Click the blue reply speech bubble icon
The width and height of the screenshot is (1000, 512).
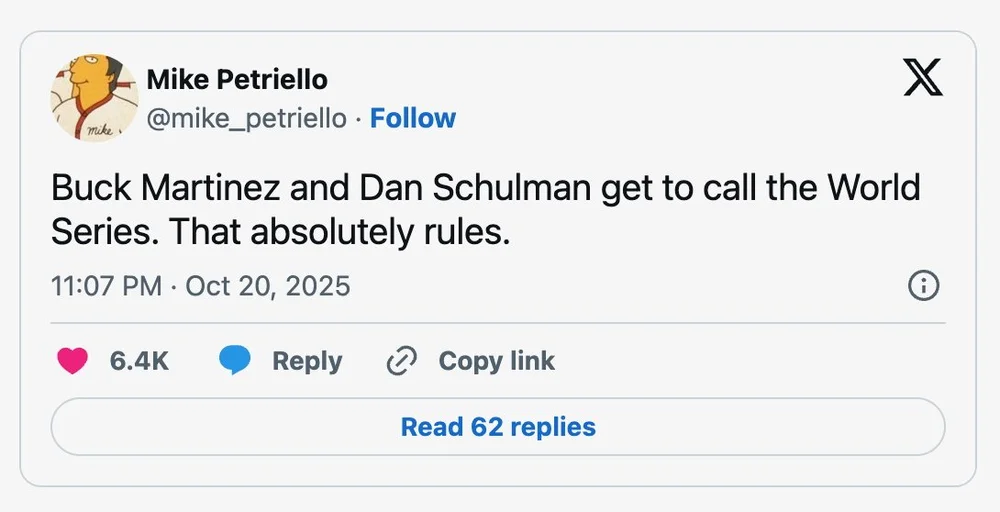coord(235,361)
